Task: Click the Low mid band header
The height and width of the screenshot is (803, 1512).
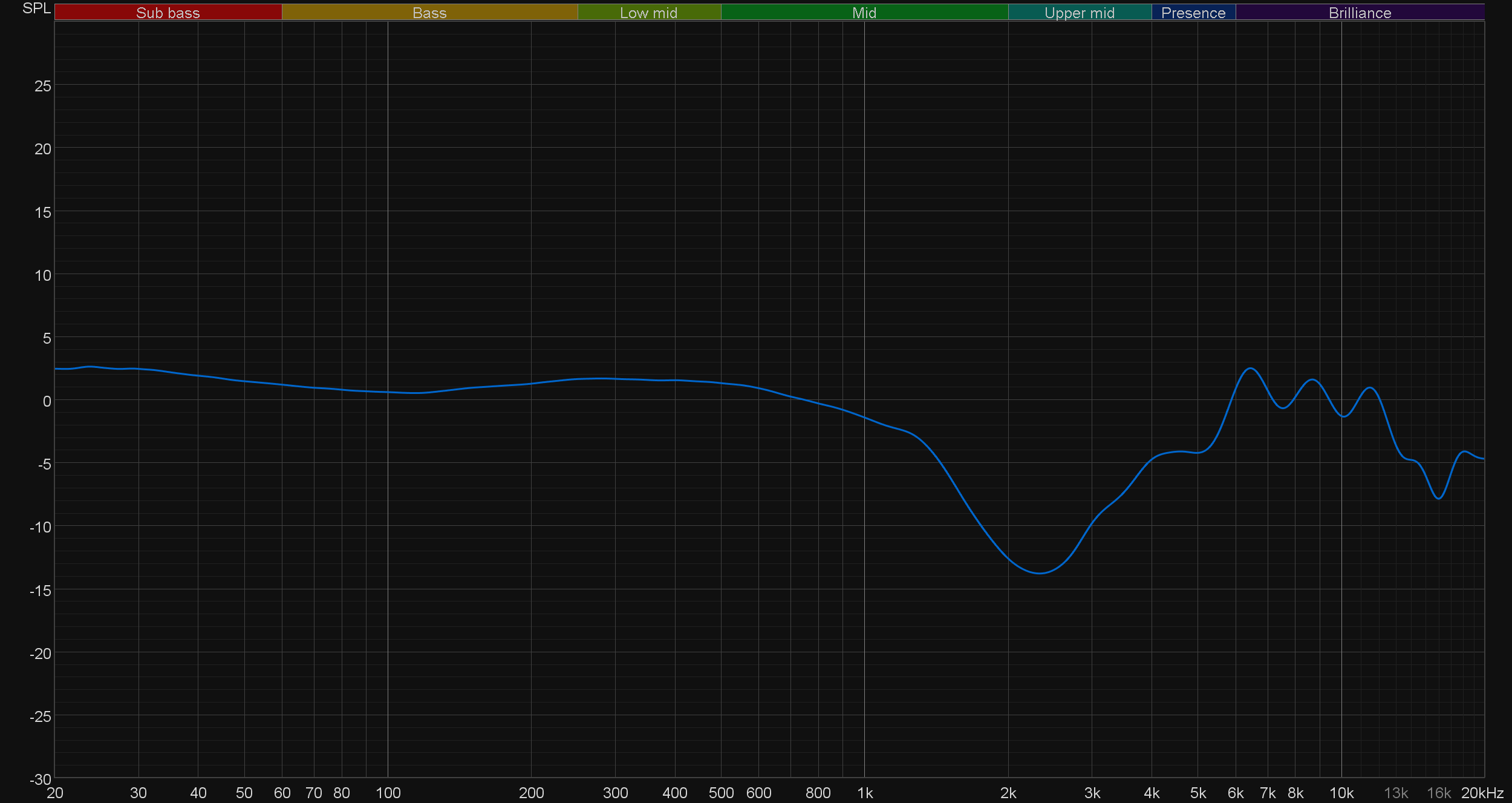Action: click(649, 12)
